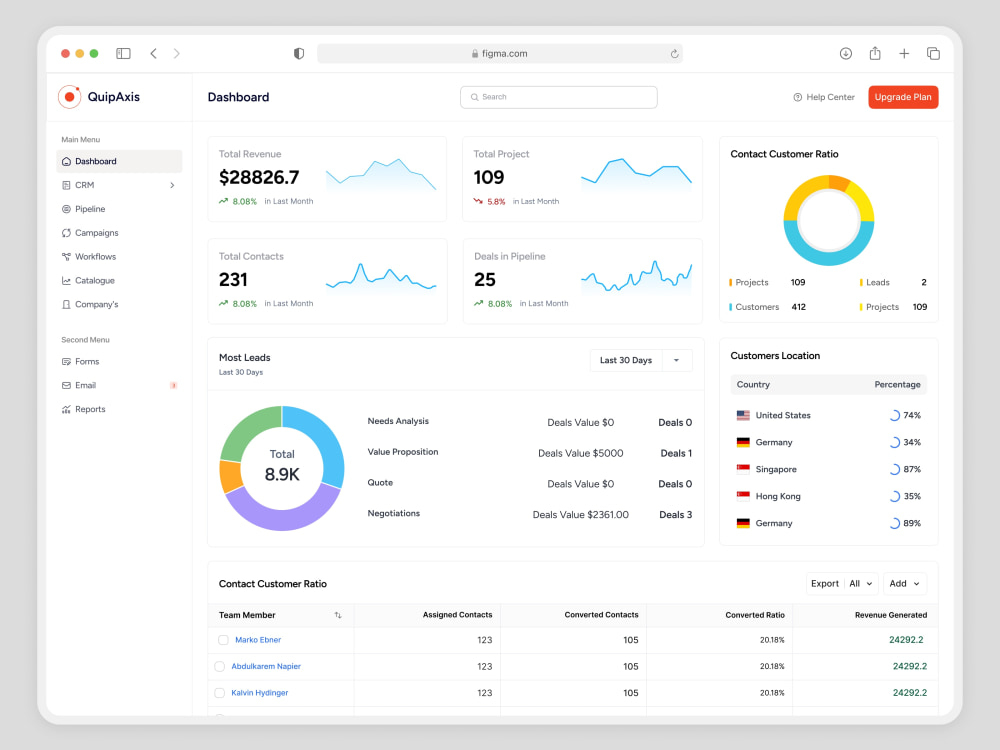The height and width of the screenshot is (750, 1000).
Task: Click the browser share icon
Action: point(875,53)
